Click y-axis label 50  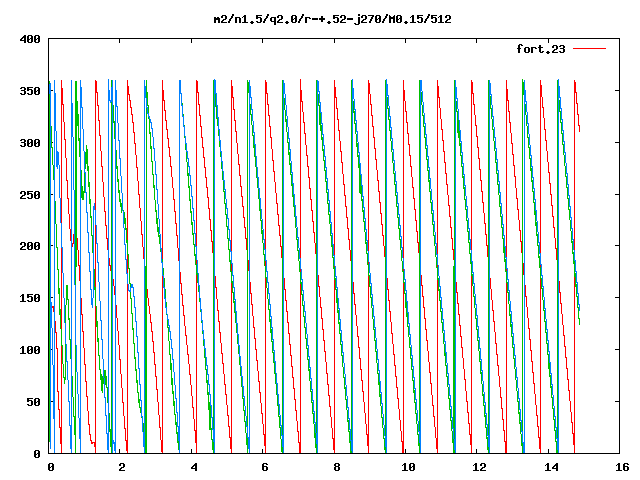(x=33, y=402)
